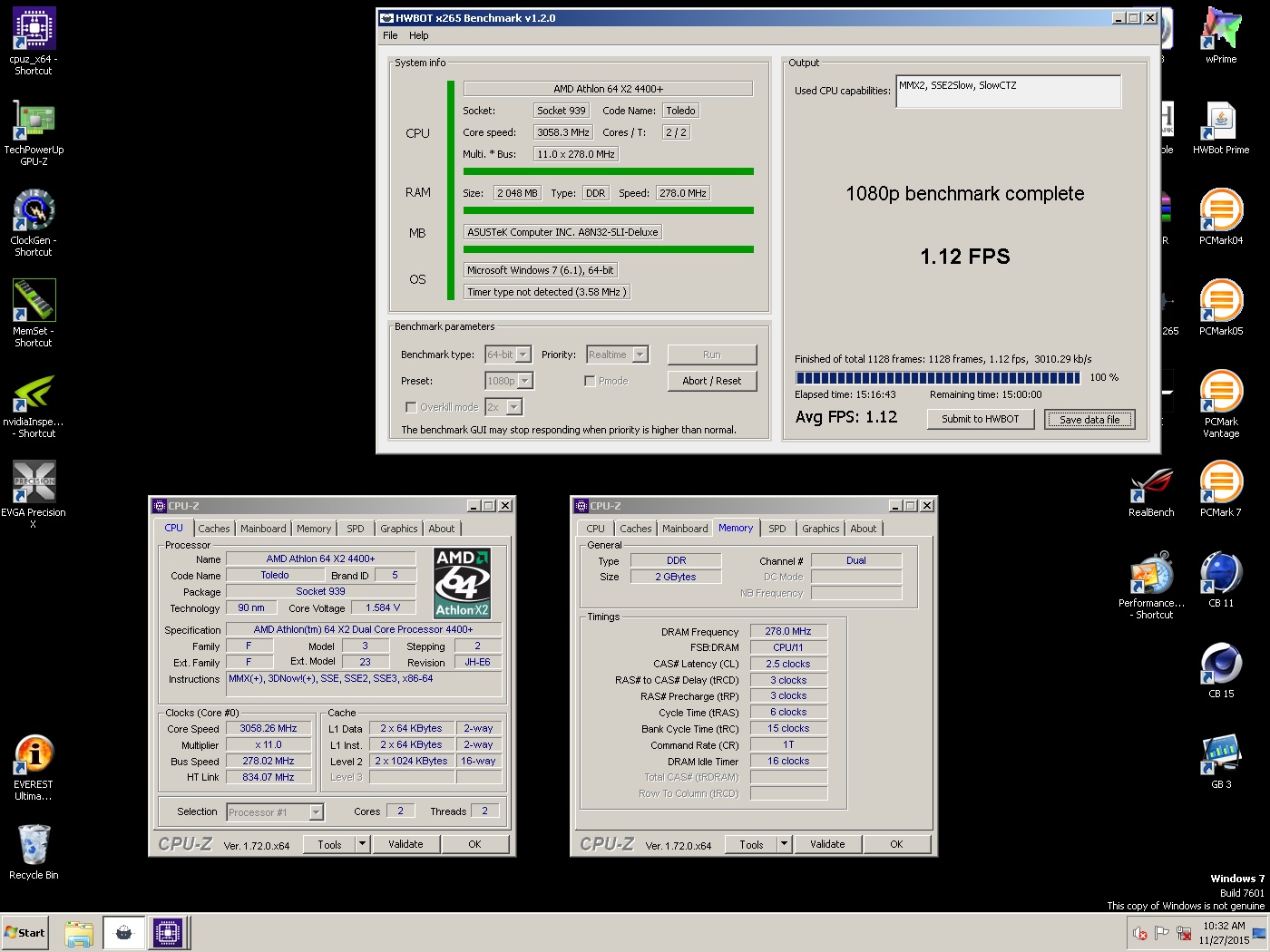Open Tools dropdown arrow in CPU-Z Memory window
1270x952 pixels.
tap(784, 844)
